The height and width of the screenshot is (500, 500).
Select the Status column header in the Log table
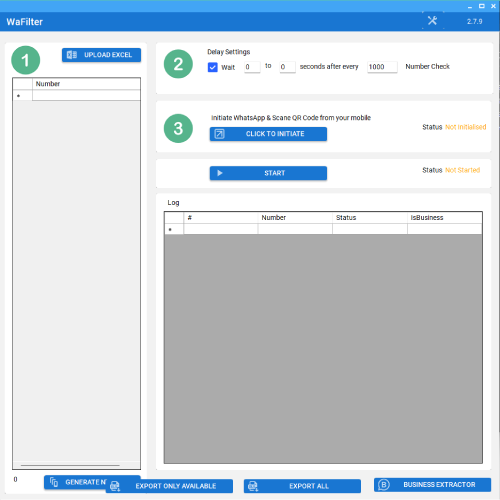click(x=370, y=218)
